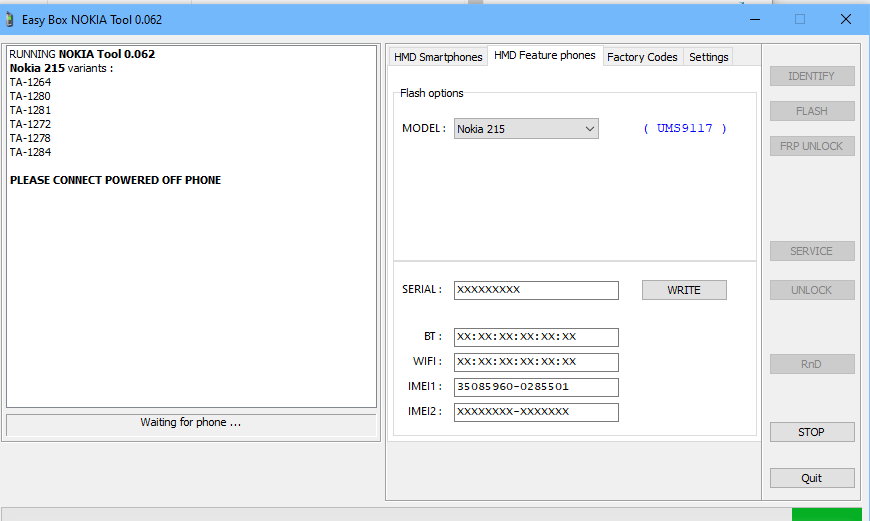Click the FLASH button
Viewport: 870px width, 521px height.
point(812,111)
